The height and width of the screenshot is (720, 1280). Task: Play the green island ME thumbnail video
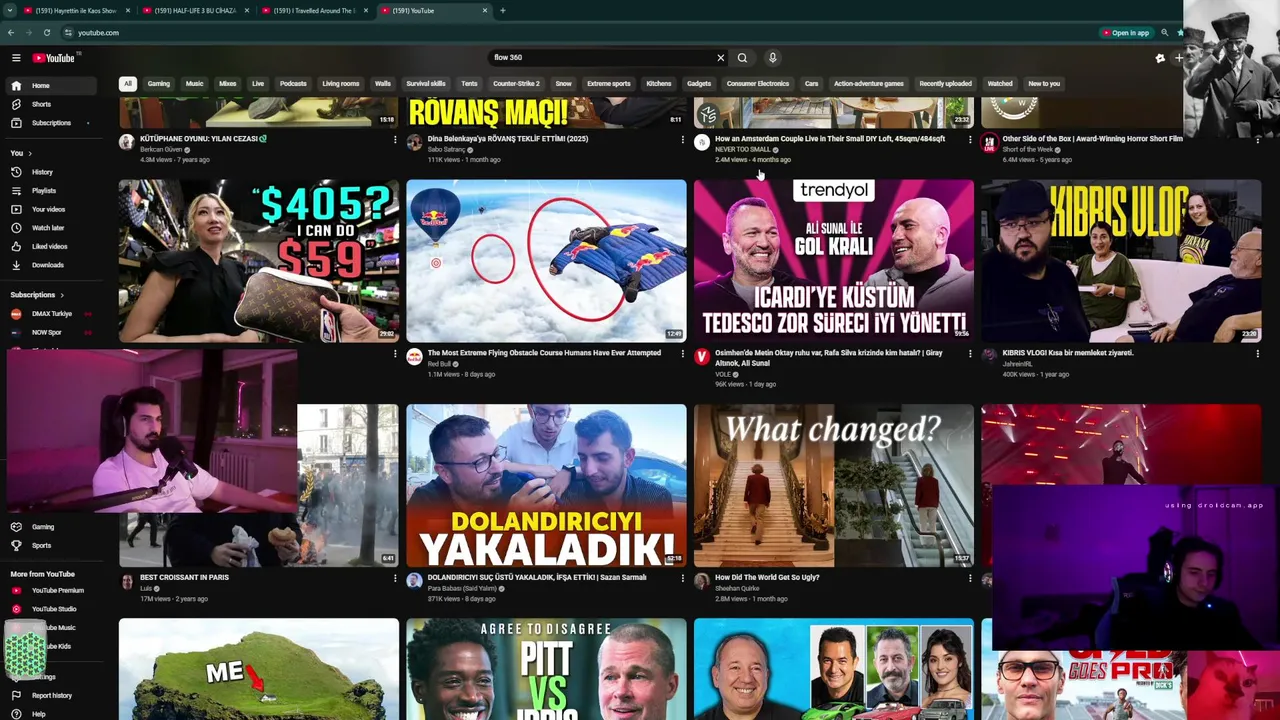point(259,669)
